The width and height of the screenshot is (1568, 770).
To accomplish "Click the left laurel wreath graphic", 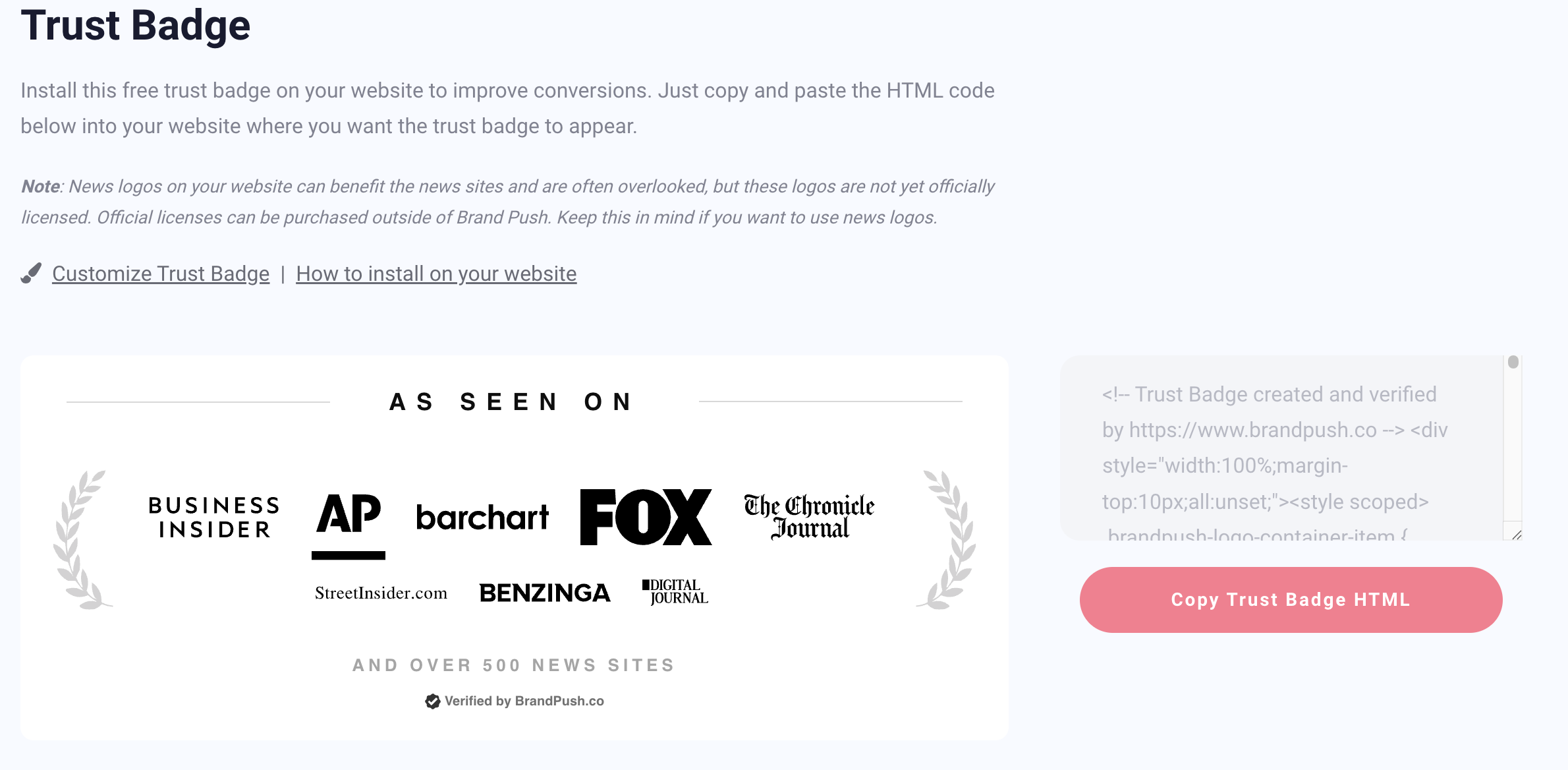I will (82, 539).
